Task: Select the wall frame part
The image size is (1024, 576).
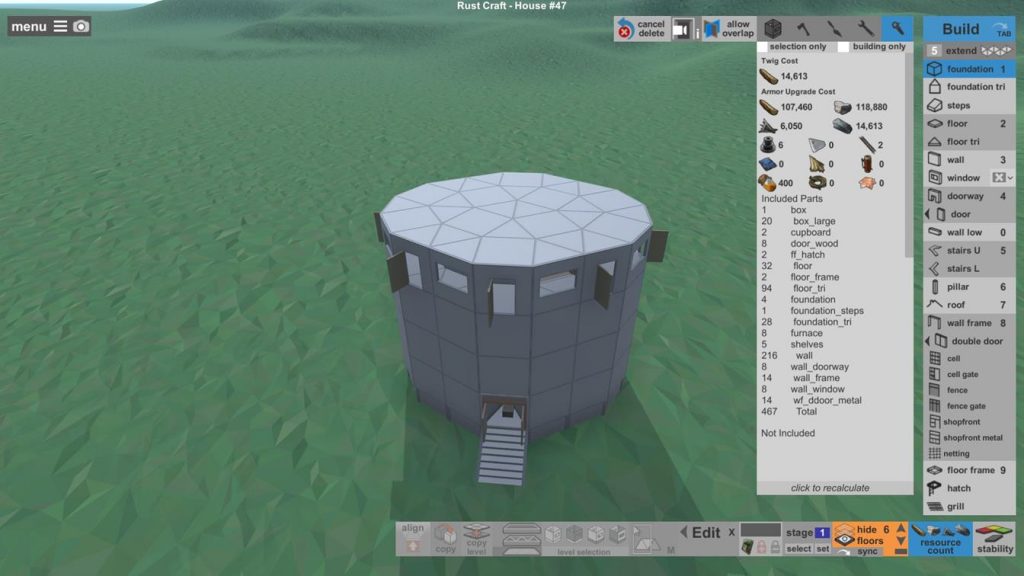Action: [x=969, y=323]
